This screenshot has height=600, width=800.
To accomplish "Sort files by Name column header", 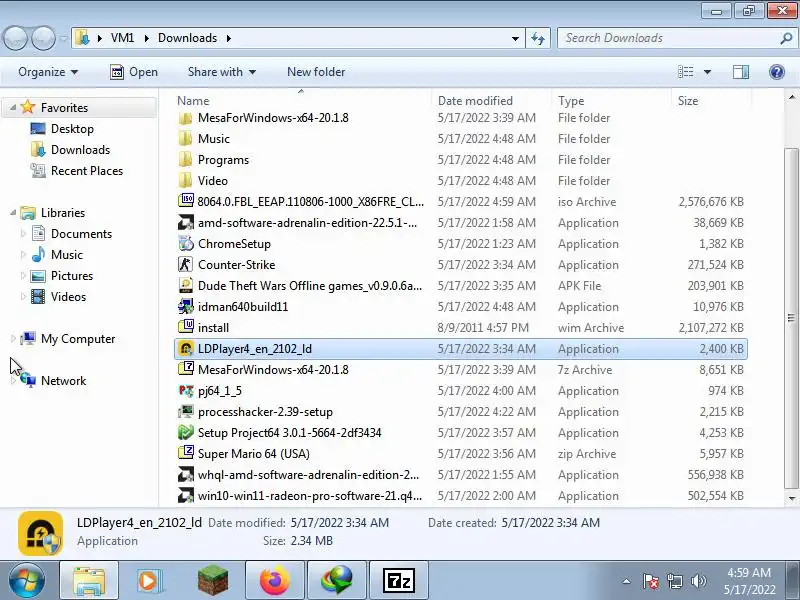I will pyautogui.click(x=303, y=101).
